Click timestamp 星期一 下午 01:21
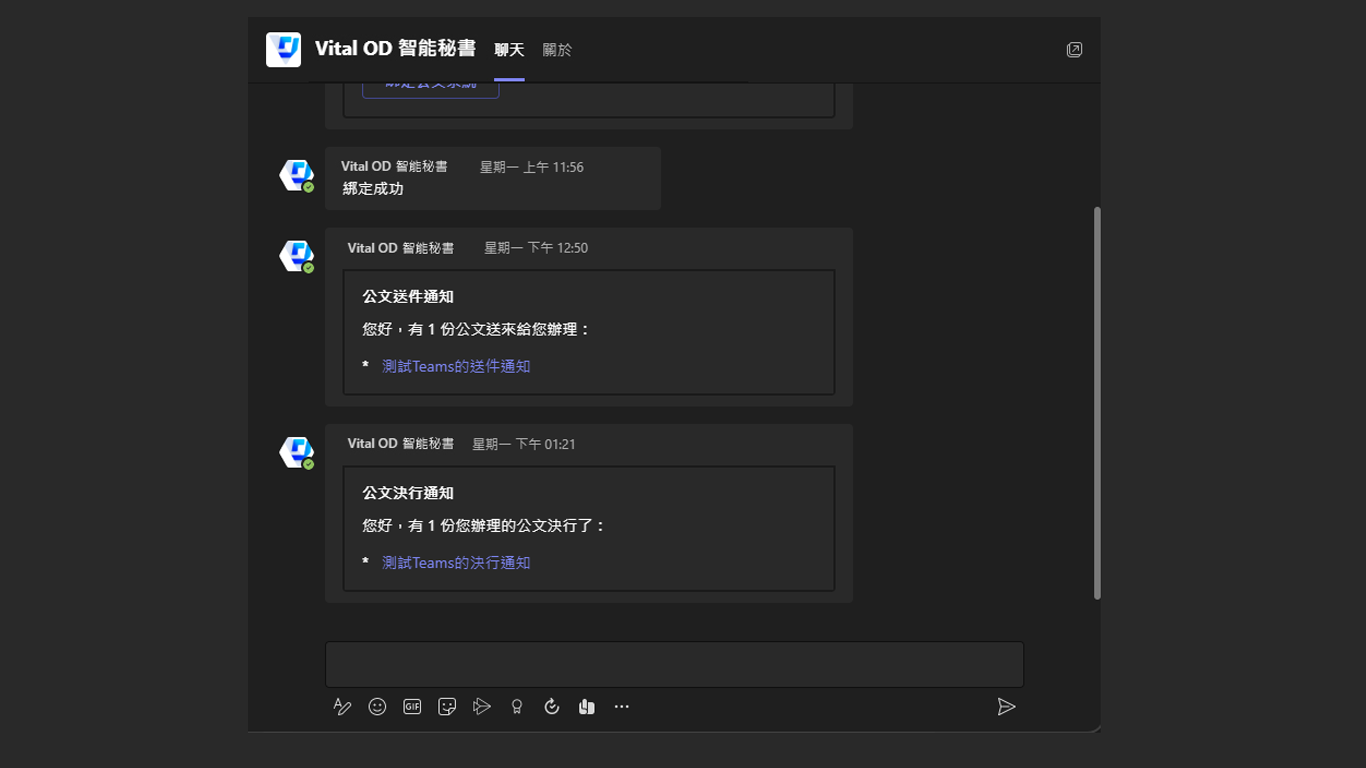 [524, 444]
